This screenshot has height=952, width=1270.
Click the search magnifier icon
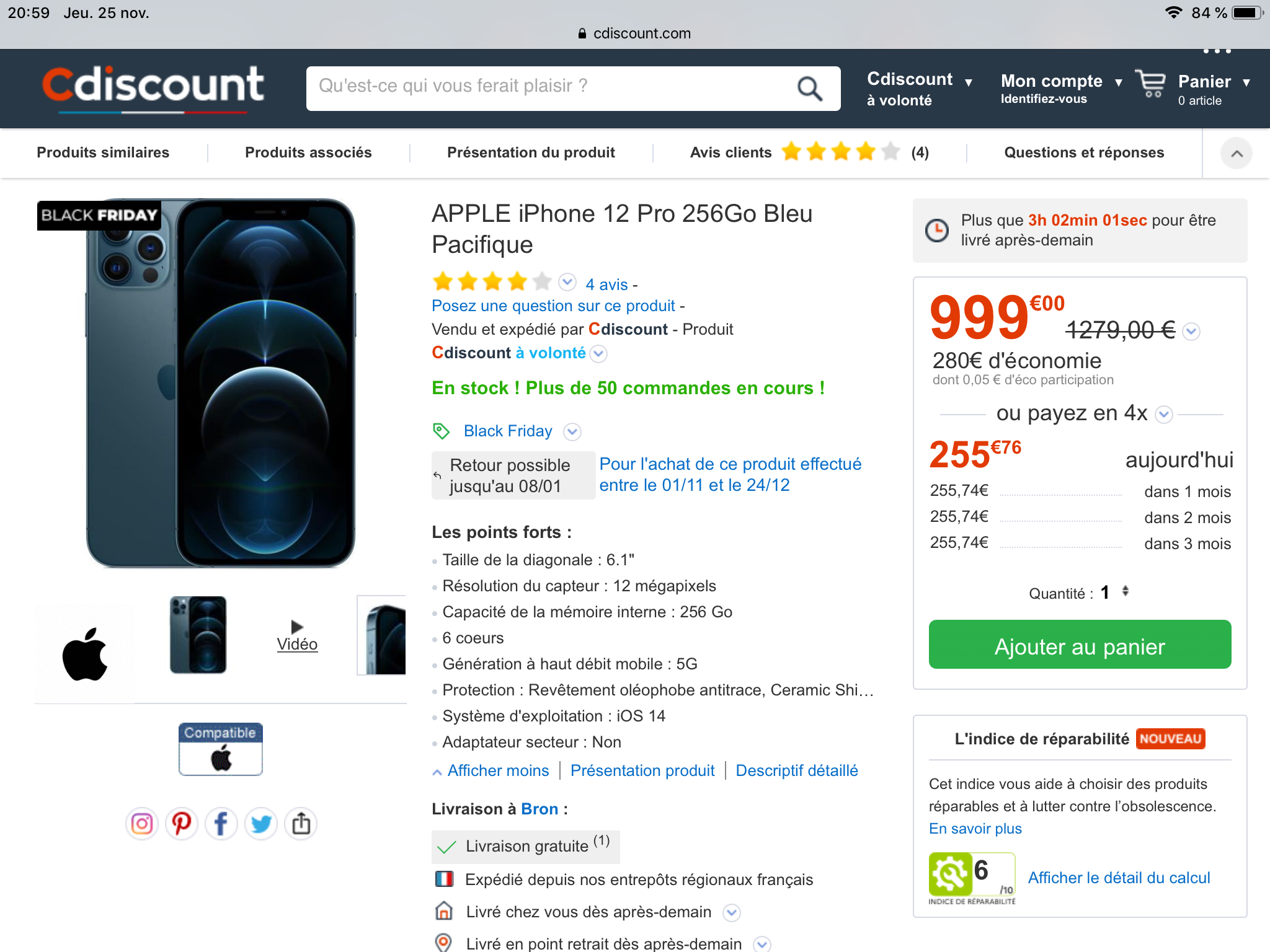pos(809,89)
